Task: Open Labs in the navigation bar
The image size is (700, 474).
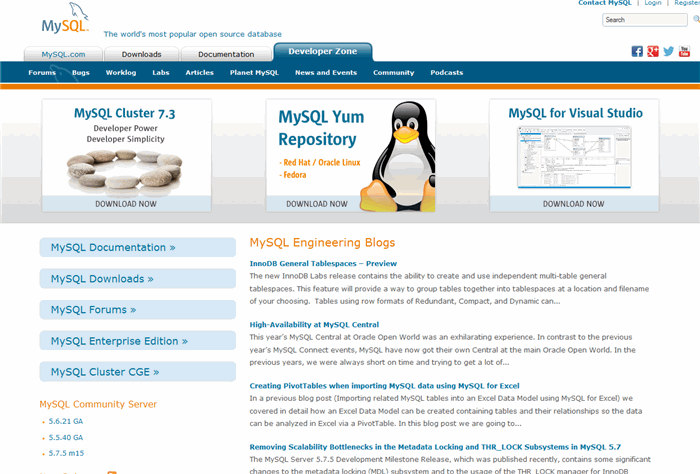Action: coord(161,72)
